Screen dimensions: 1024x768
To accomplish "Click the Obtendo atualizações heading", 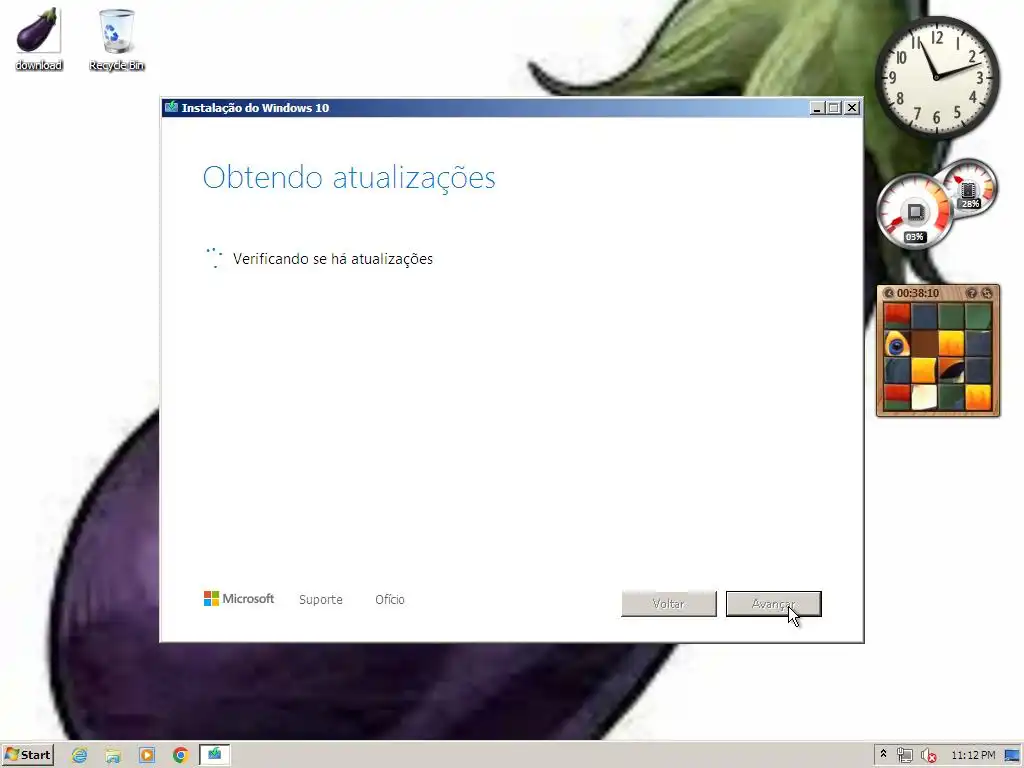I will click(349, 178).
